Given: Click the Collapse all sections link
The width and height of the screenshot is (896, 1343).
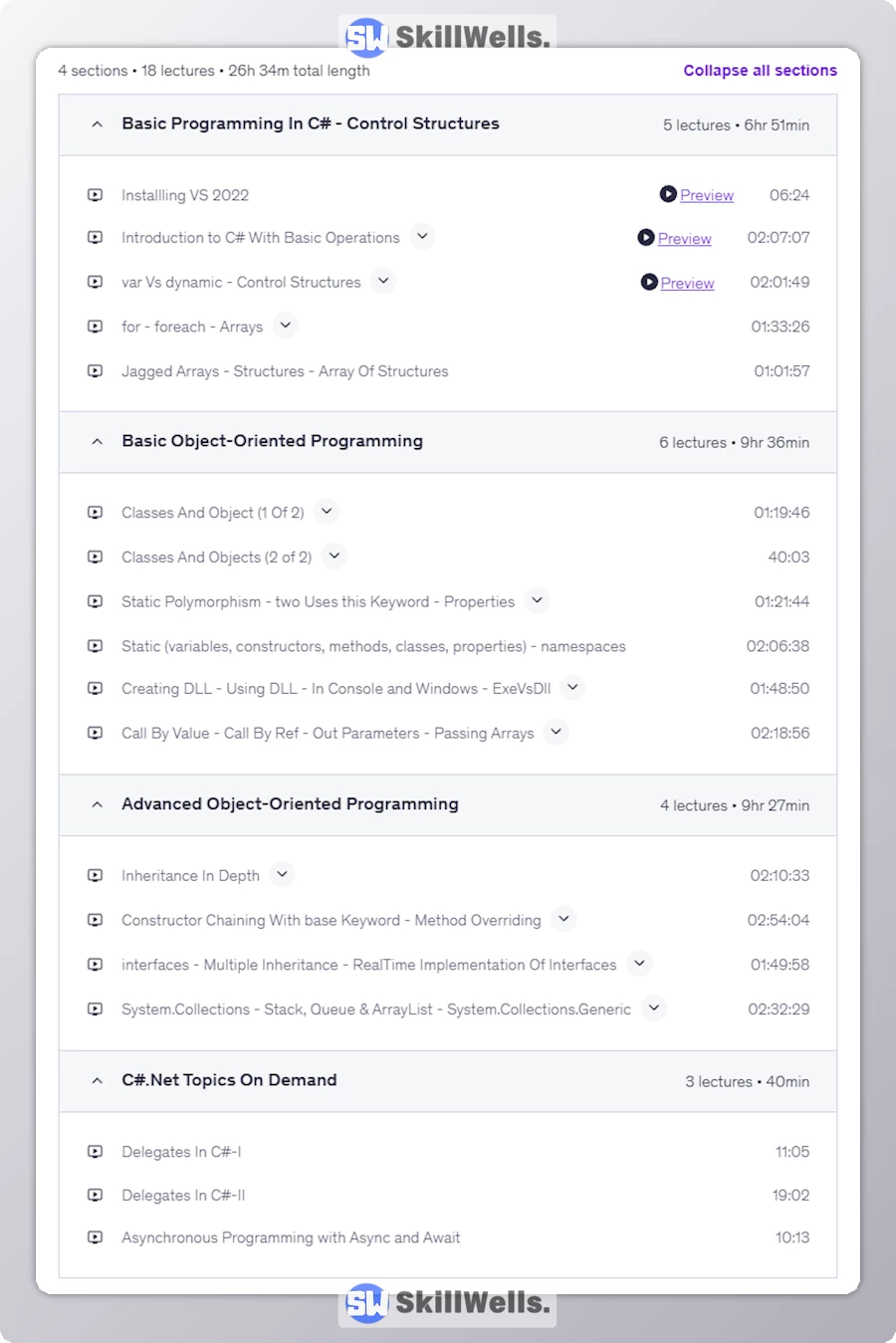Looking at the screenshot, I should [760, 70].
